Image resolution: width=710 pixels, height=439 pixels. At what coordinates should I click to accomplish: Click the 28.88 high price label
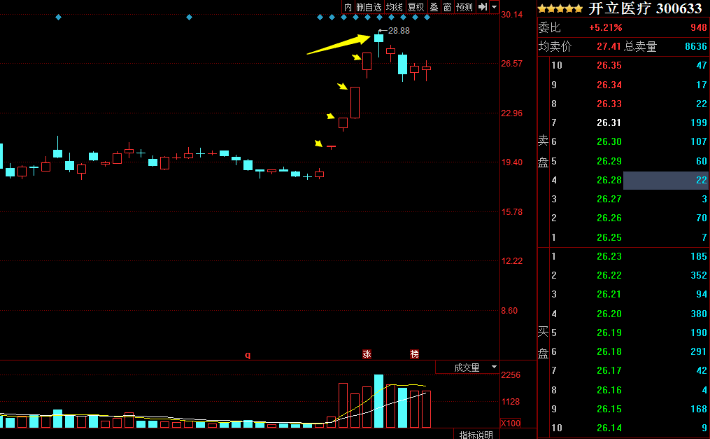(399, 32)
